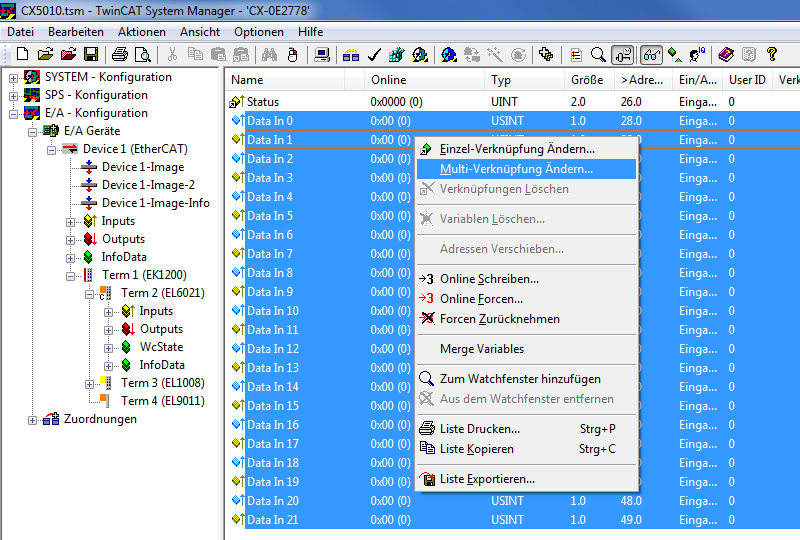Sort the list by the Typ column
This screenshot has height=540, width=800.
click(x=524, y=80)
